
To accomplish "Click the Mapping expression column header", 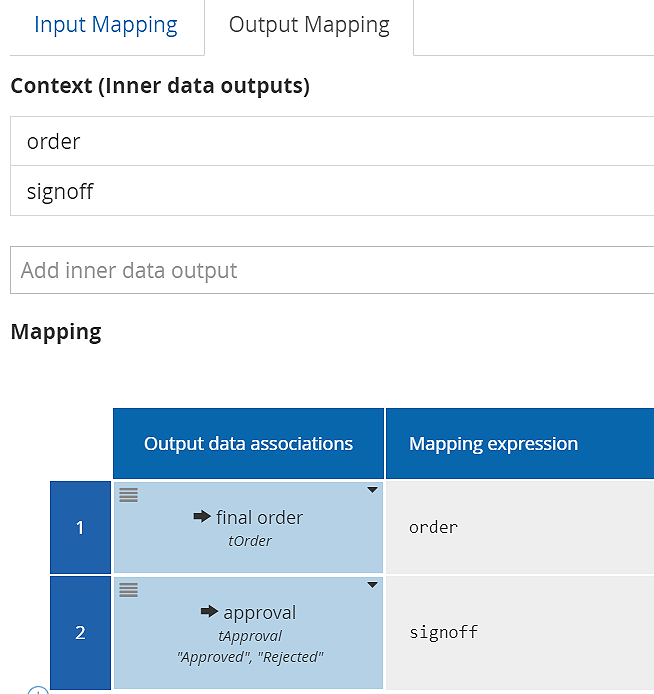I will pyautogui.click(x=494, y=443).
